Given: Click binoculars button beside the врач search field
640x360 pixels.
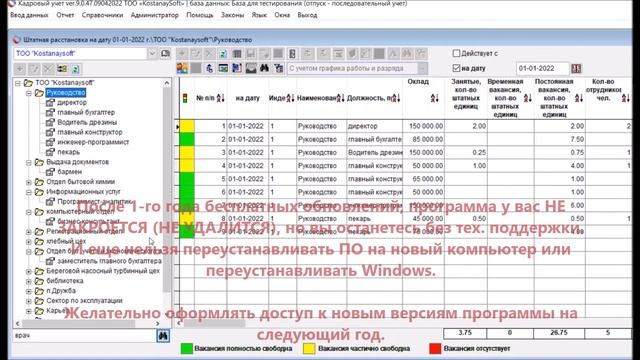Looking at the screenshot, I should pos(163,336).
